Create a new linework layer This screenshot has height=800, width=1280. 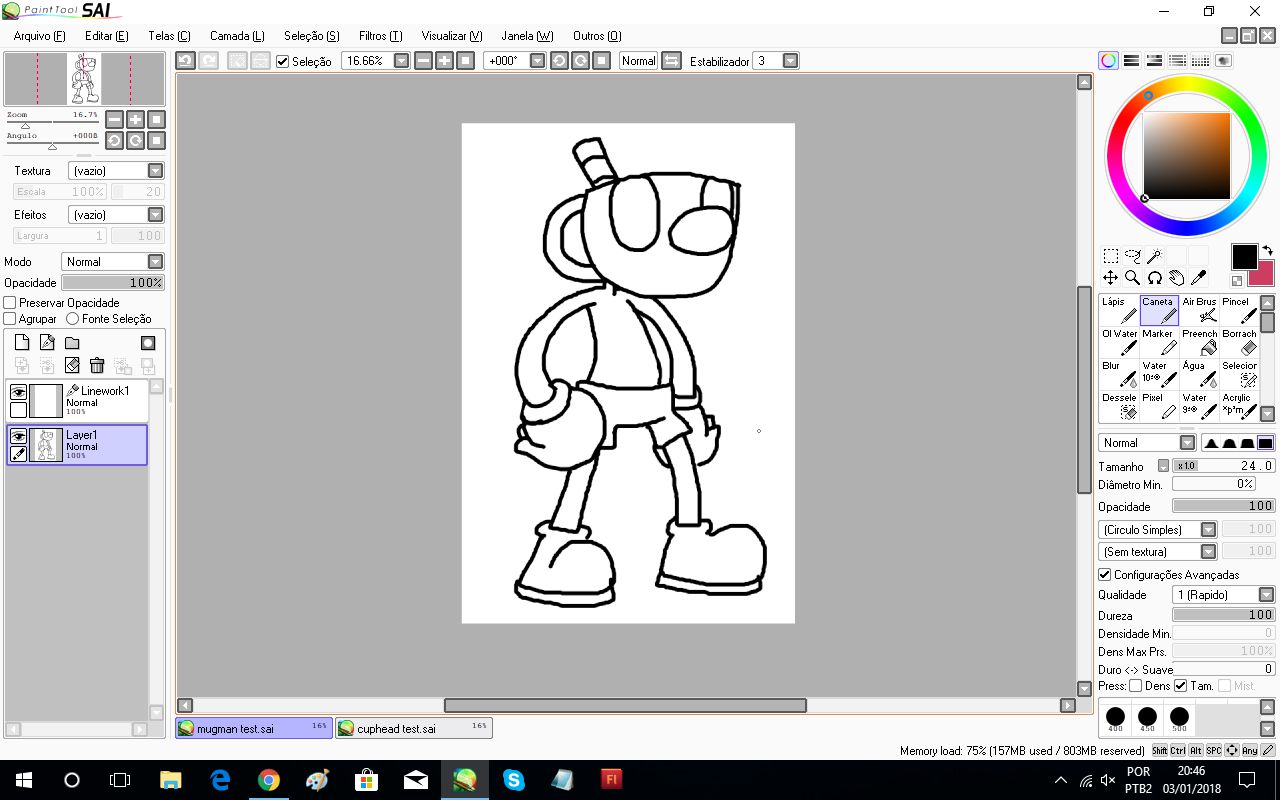pyautogui.click(x=47, y=343)
